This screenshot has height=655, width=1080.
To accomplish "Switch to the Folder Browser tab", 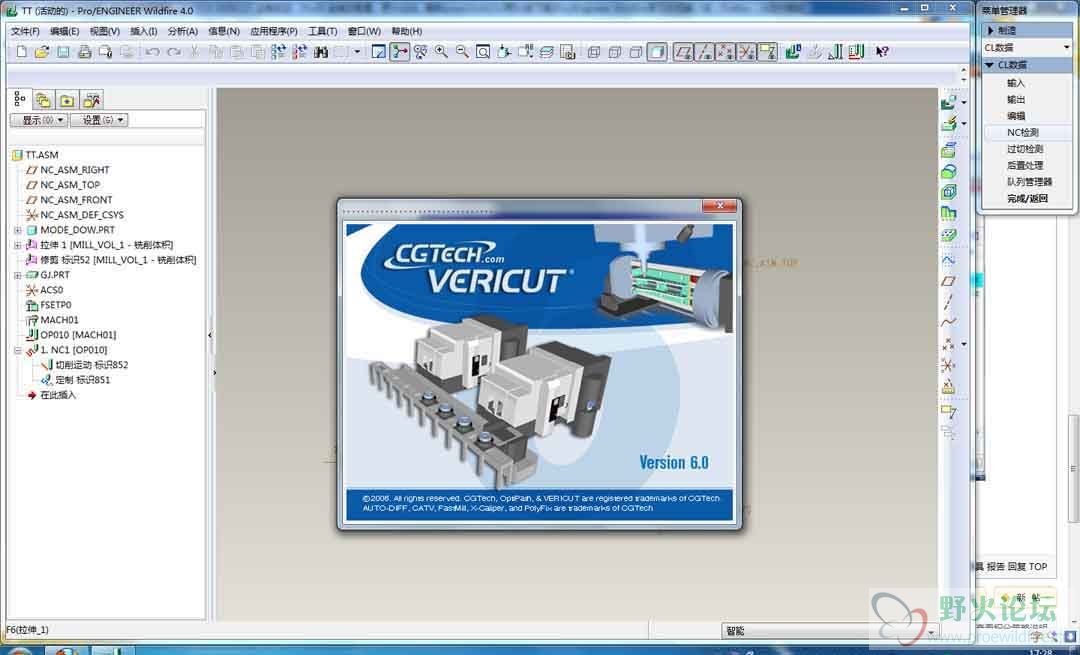I will coord(43,101).
